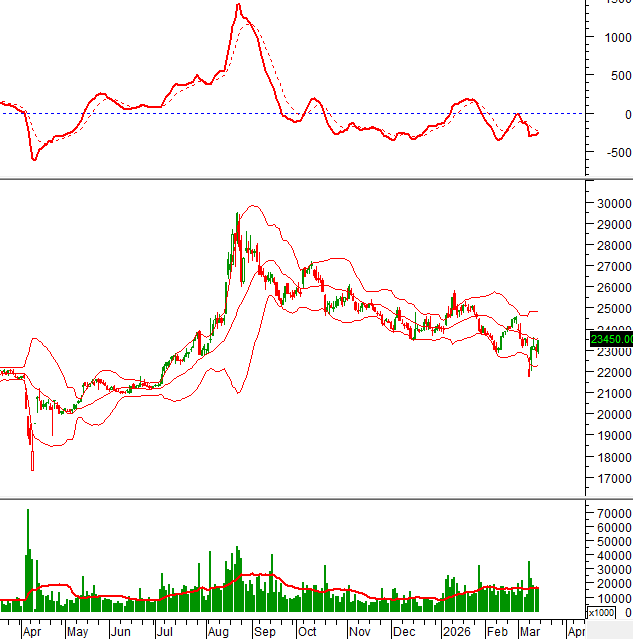The height and width of the screenshot is (639, 633).
Task: Click the 29000 level on the price axis
Action: pos(610,224)
